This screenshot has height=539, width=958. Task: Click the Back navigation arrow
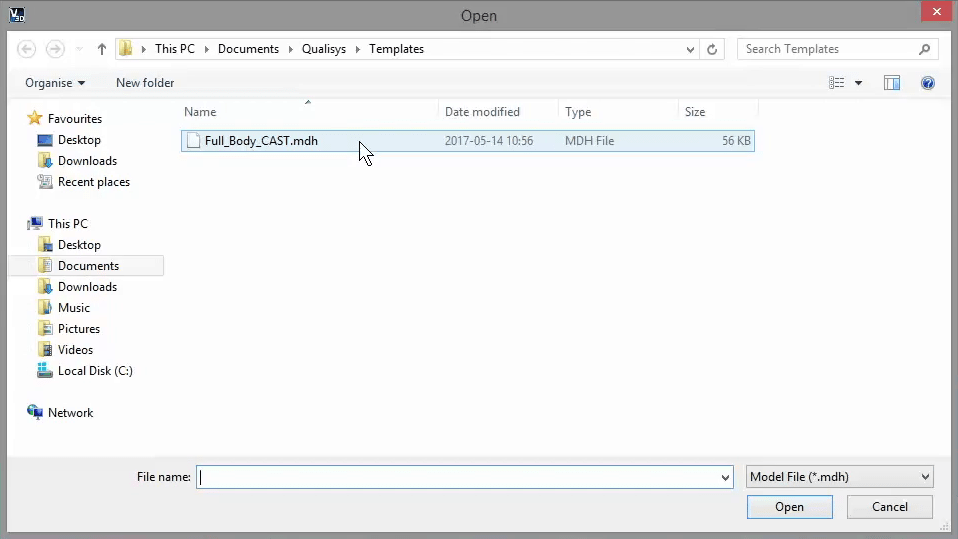pyautogui.click(x=27, y=49)
